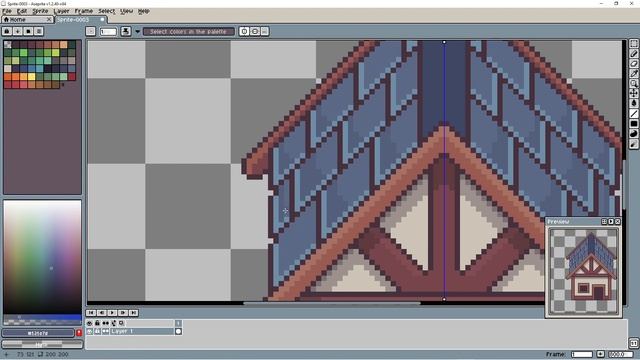Viewport: 640px width, 360px height.
Task: Toggle lock for all layers in timeline header
Action: 98,323
